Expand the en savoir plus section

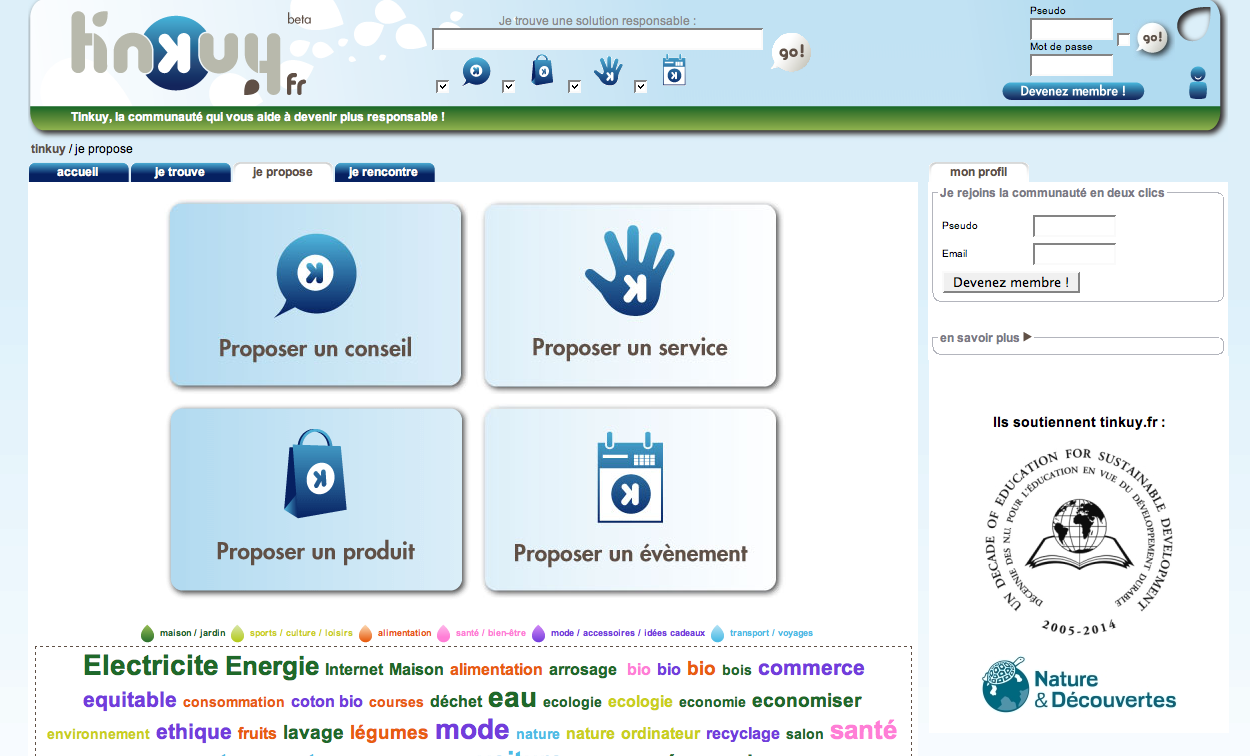point(985,338)
